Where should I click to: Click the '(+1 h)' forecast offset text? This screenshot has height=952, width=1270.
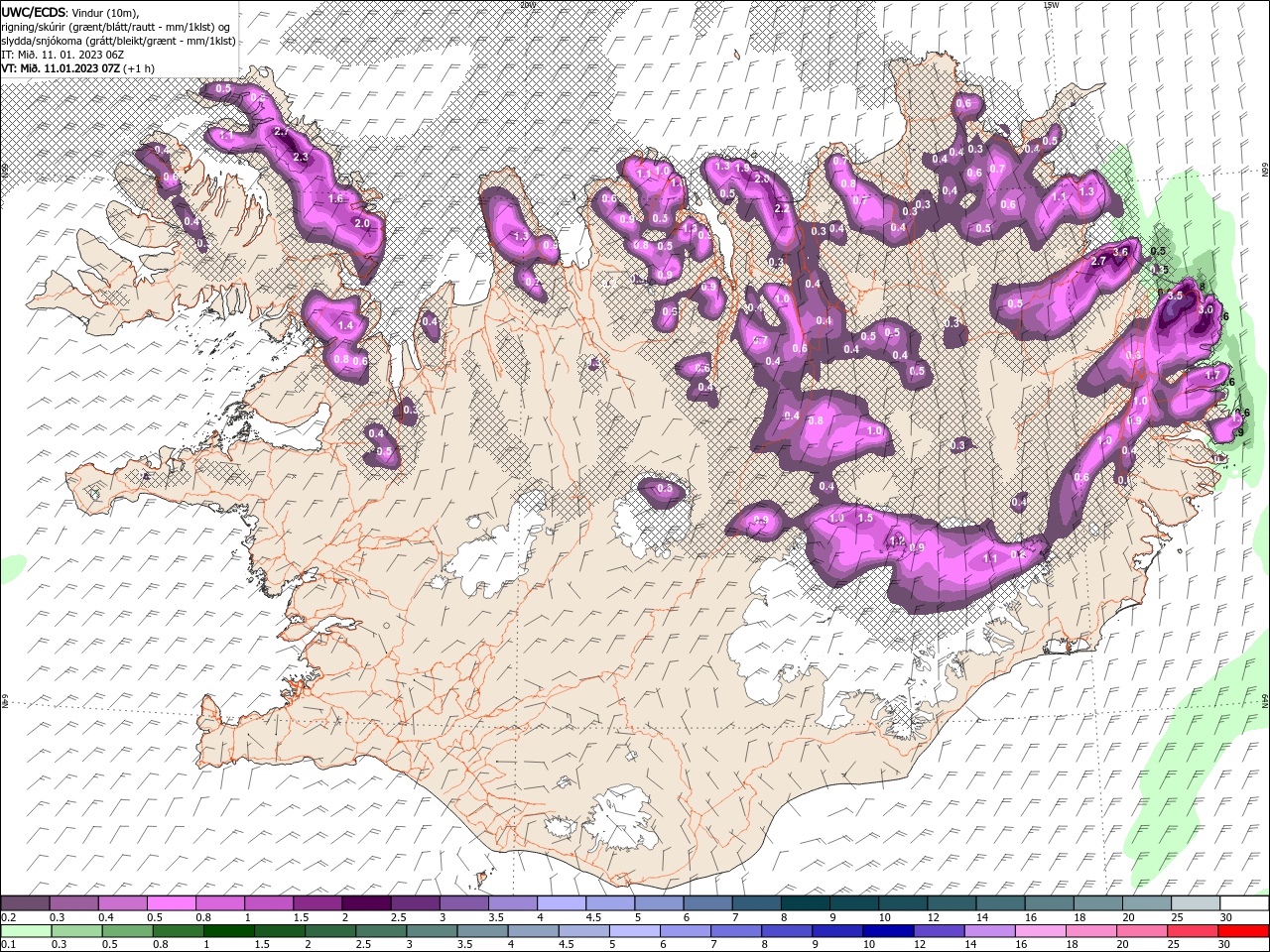coord(140,67)
